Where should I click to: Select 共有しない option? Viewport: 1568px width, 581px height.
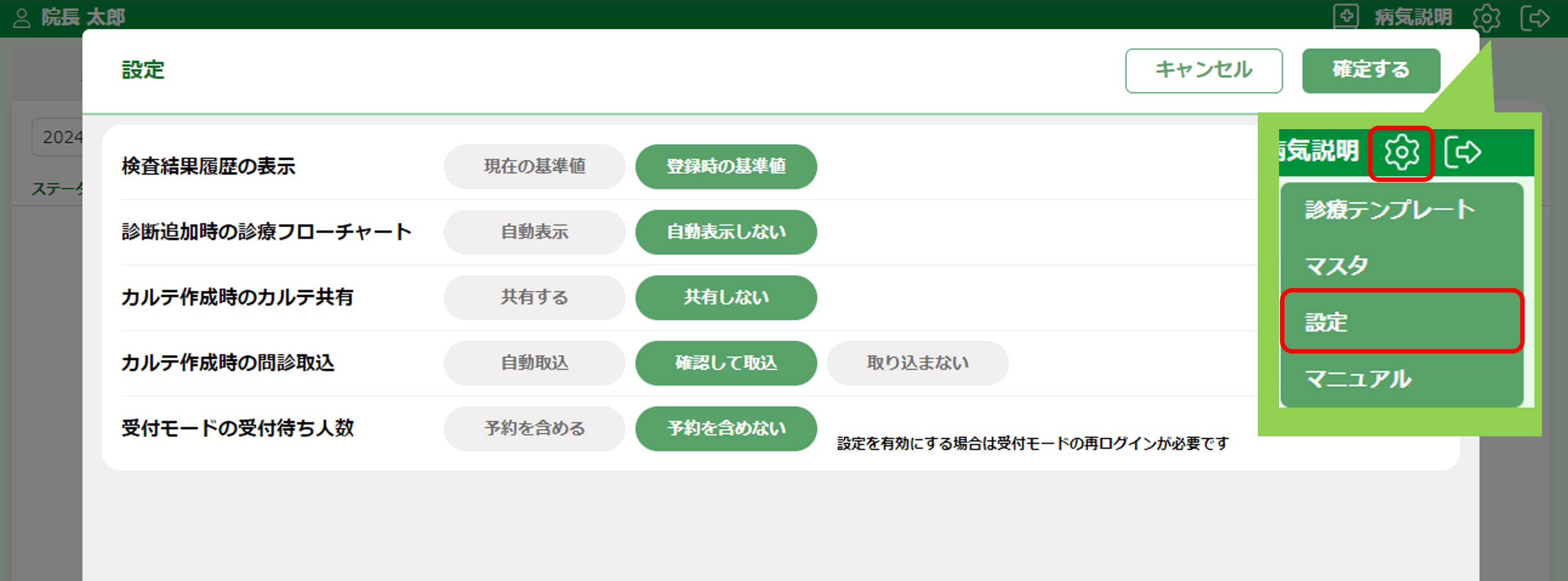pos(726,297)
